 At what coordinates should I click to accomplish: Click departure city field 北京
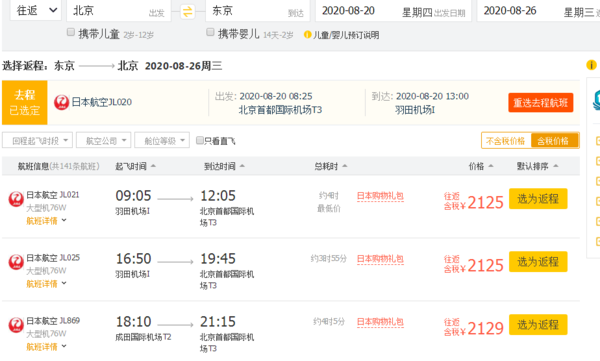tap(119, 11)
